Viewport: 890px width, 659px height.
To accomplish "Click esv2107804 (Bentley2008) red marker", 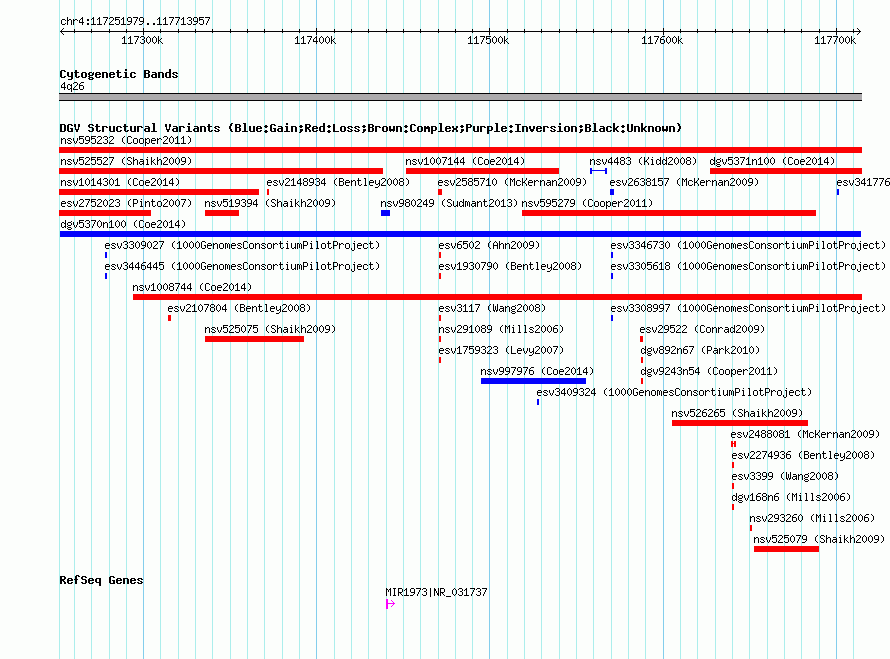I will point(169,318).
